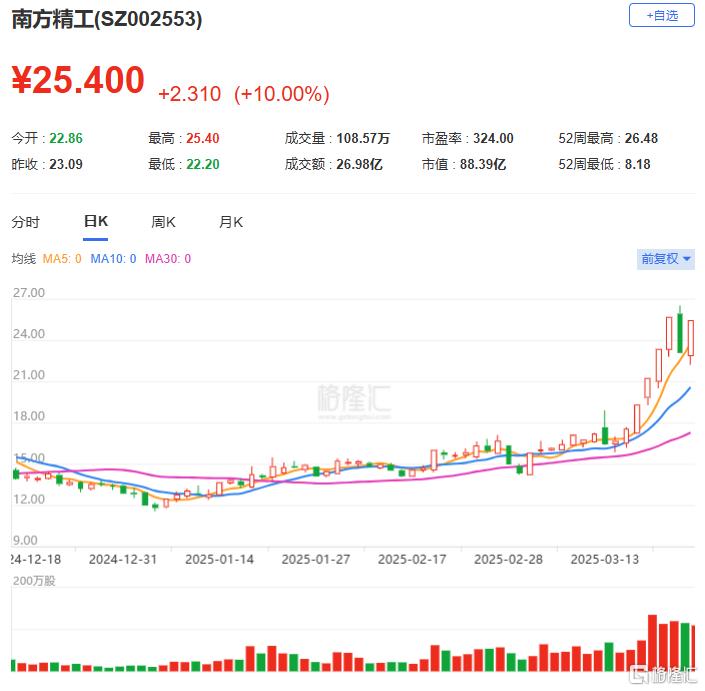Click the 市值 value 88.39亿
This screenshot has width=705, height=691.
click(483, 164)
